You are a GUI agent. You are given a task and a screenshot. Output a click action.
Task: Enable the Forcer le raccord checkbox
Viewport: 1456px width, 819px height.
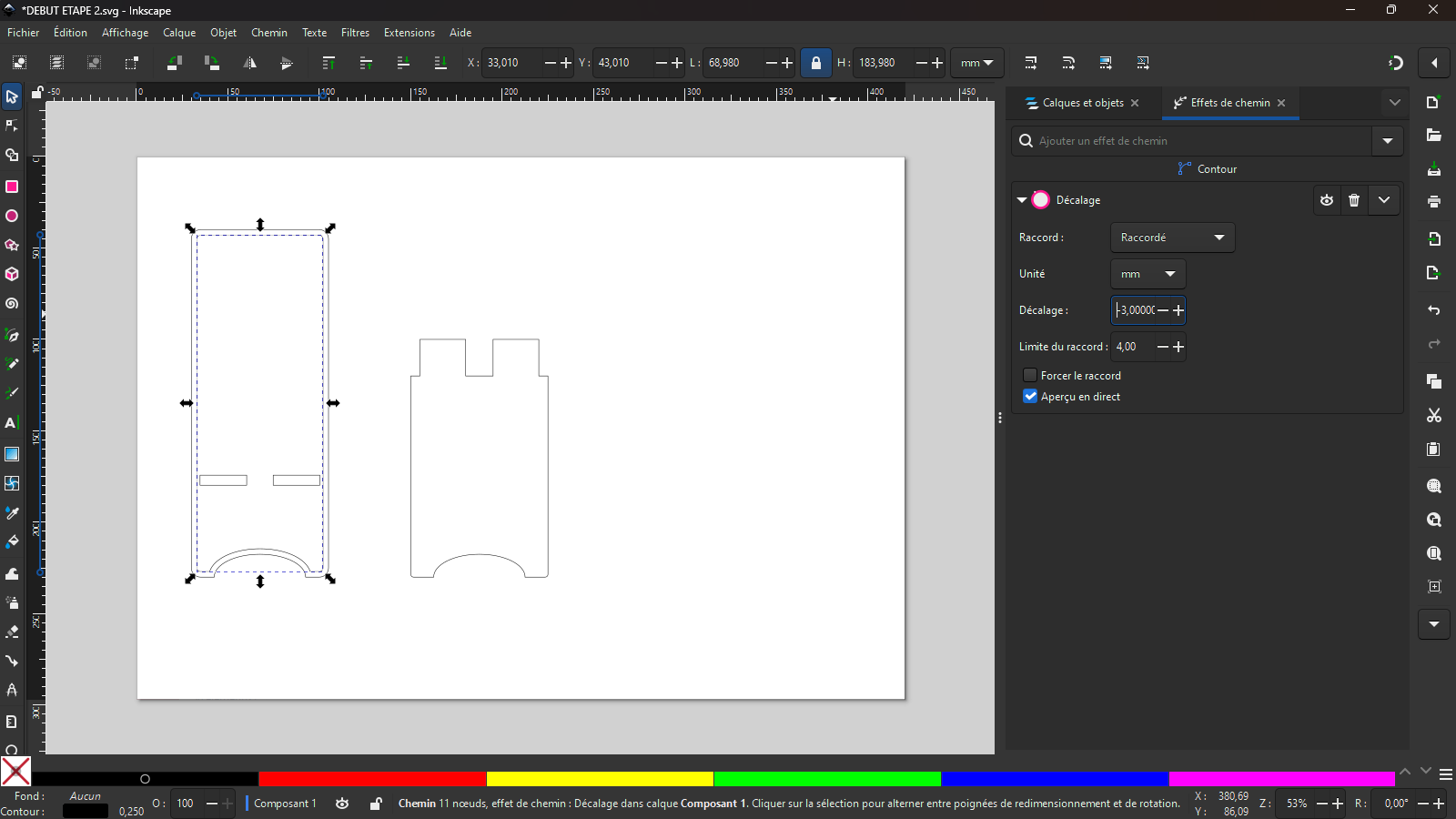[x=1030, y=375]
